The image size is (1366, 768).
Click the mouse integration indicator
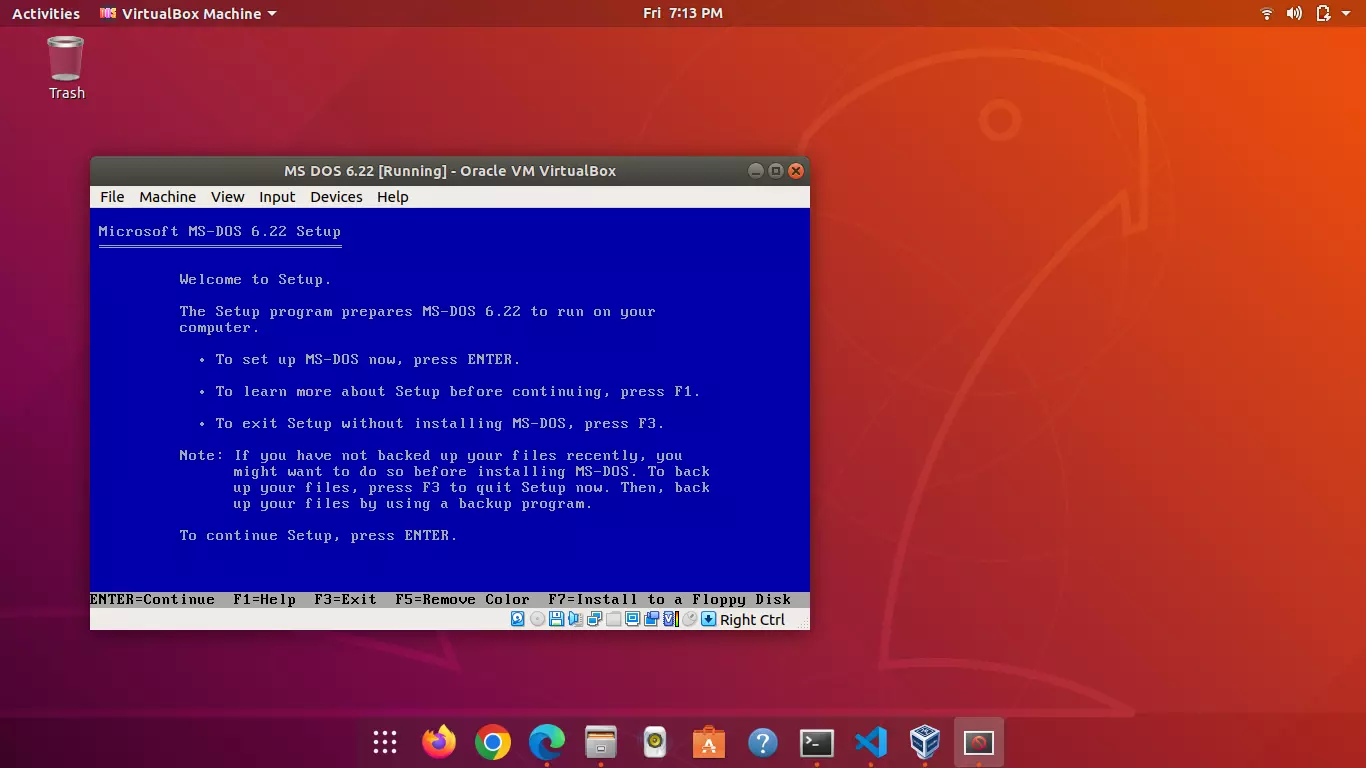click(x=689, y=619)
